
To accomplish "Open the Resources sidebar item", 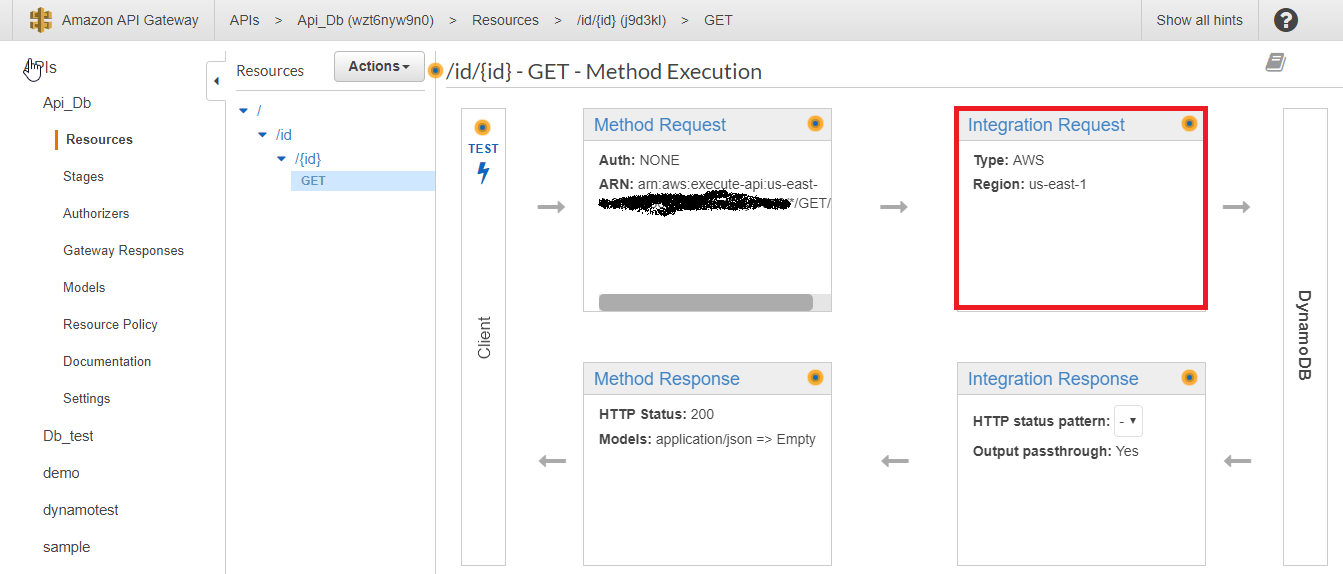I will 99,140.
